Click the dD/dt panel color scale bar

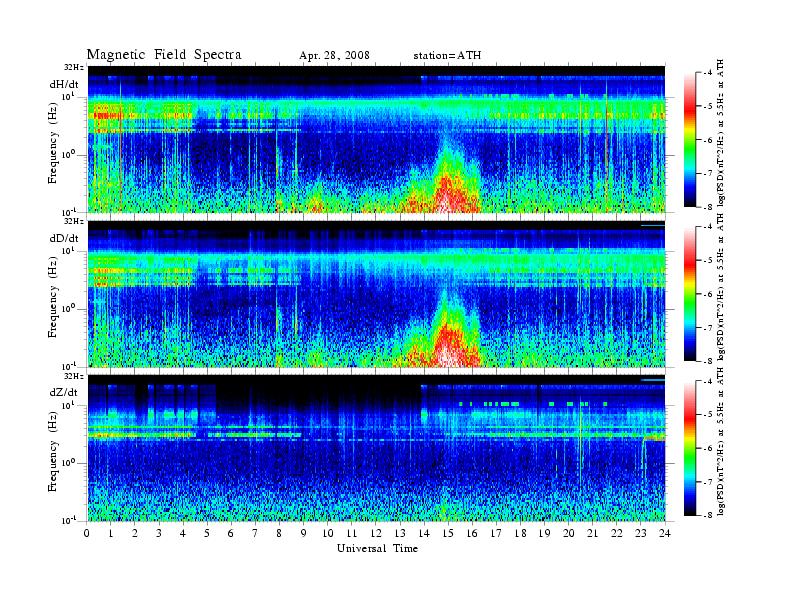(690, 294)
